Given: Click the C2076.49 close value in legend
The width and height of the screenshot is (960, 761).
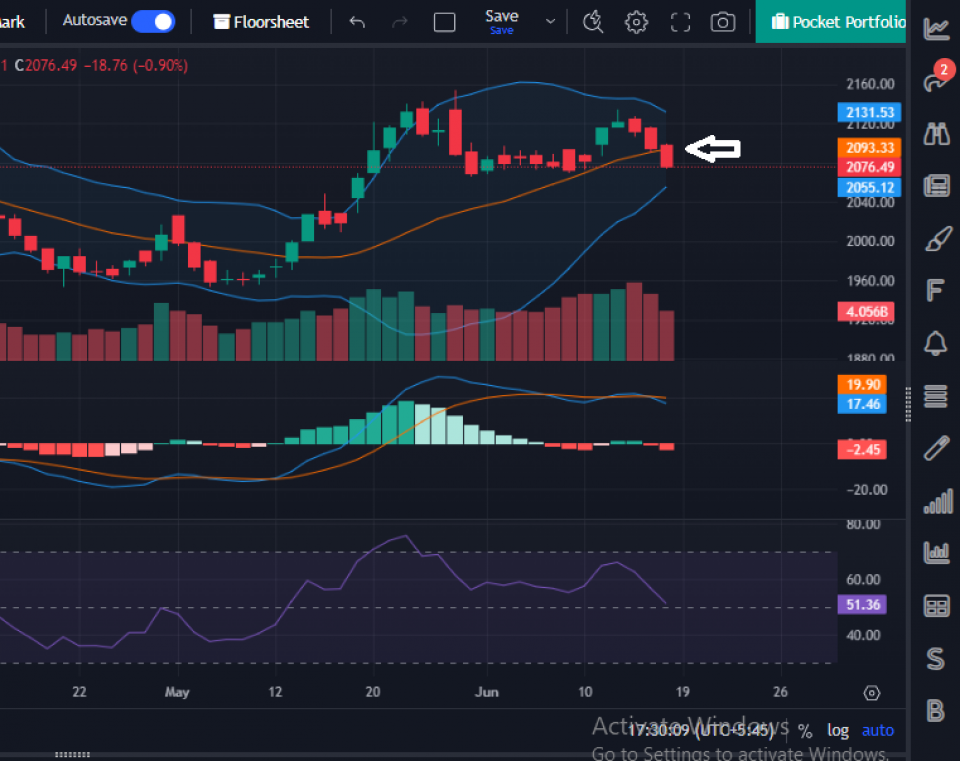Looking at the screenshot, I should (46, 66).
